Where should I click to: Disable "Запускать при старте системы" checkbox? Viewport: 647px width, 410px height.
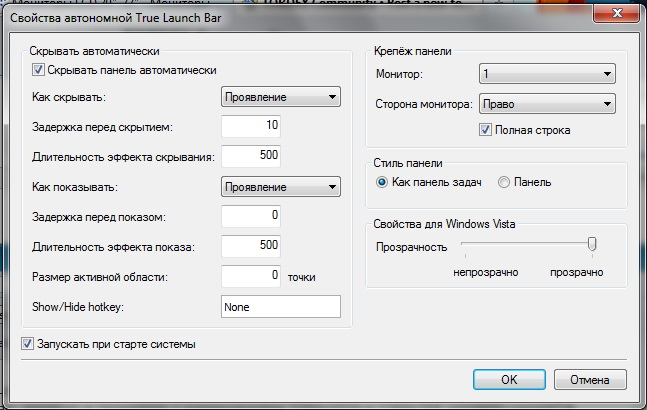pos(28,344)
